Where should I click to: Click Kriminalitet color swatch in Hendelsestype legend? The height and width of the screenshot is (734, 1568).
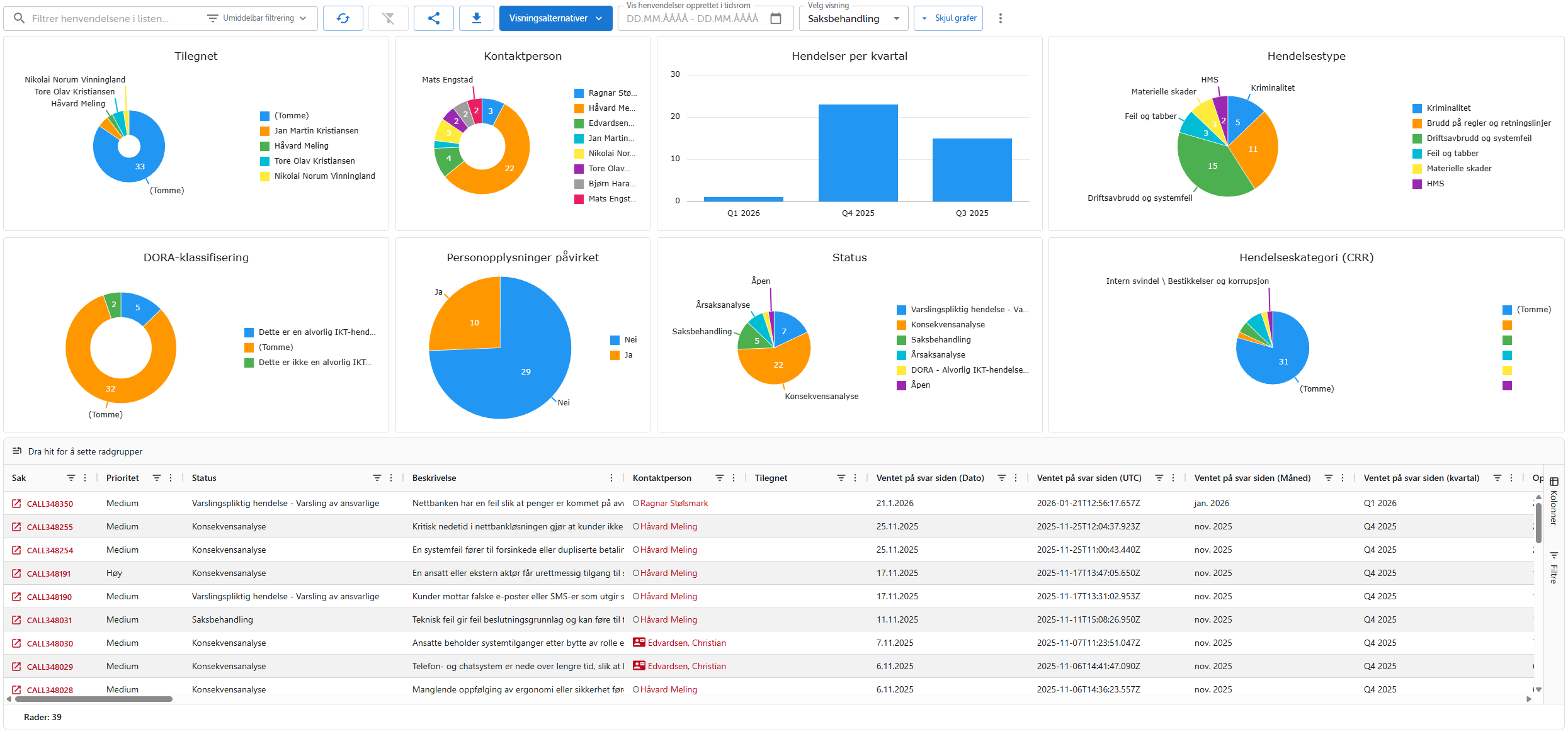[1417, 108]
